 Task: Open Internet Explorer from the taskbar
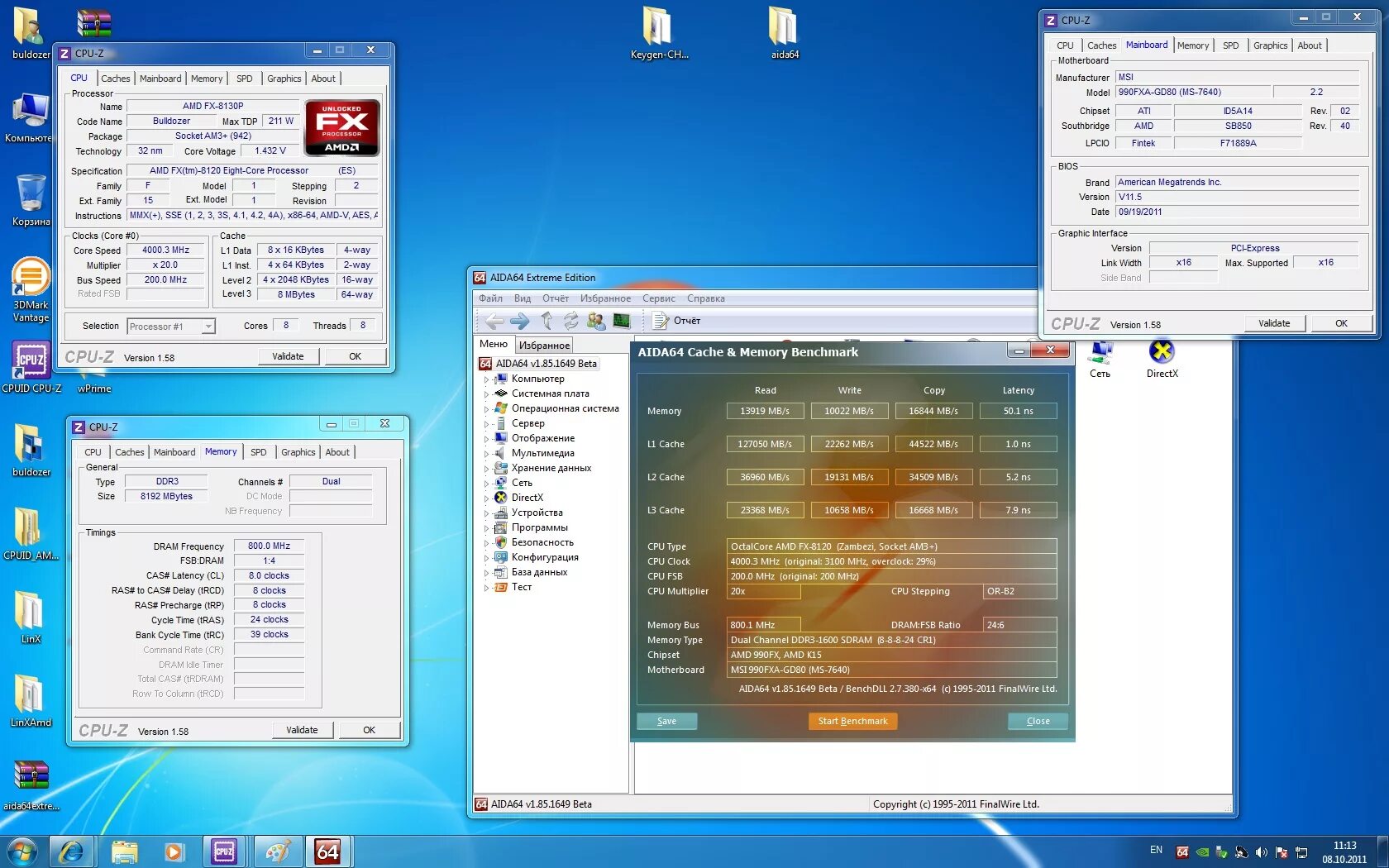[x=72, y=851]
